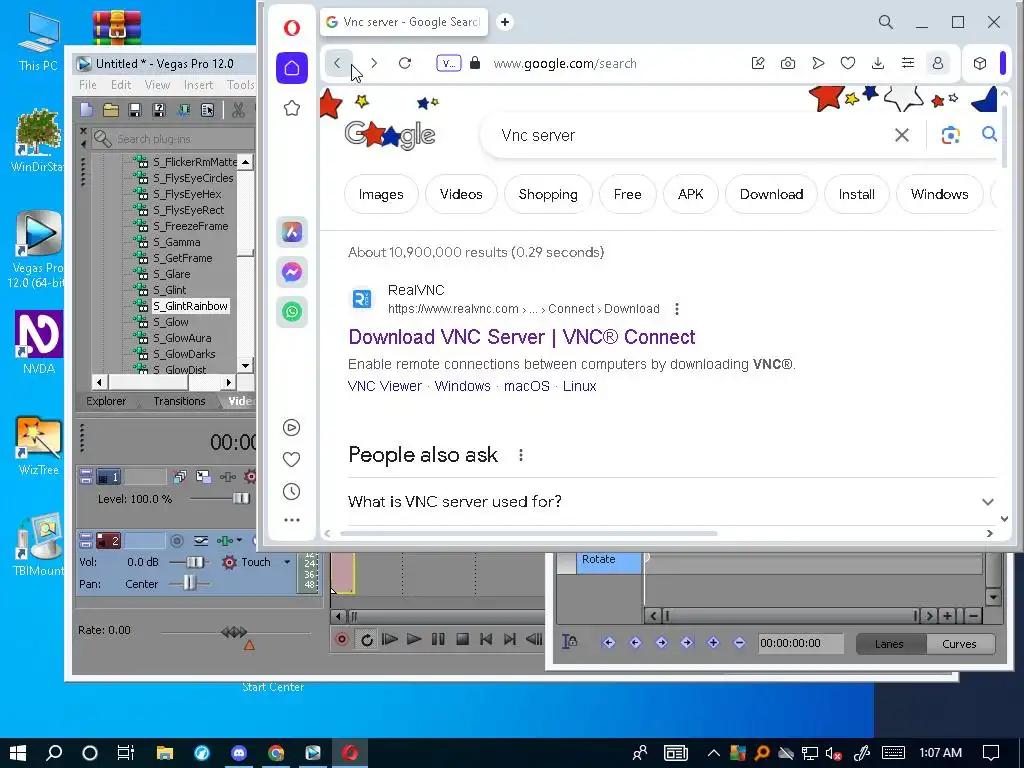The width and height of the screenshot is (1024, 768).
Task: Toggle the lock envelopes icon in Track Motion
Action: [x=569, y=643]
